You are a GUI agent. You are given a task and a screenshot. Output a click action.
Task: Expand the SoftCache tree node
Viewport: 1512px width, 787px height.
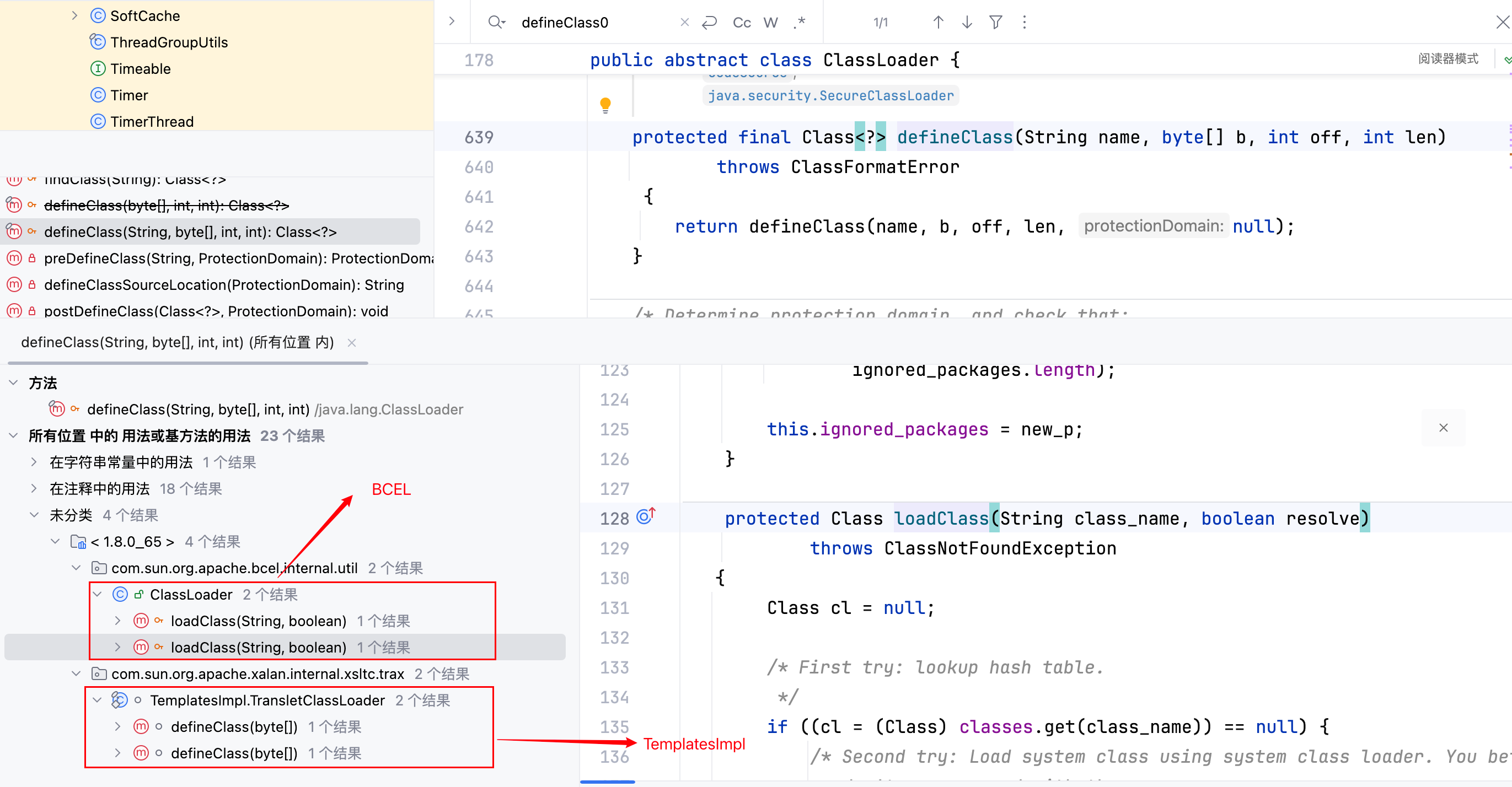pyautogui.click(x=74, y=15)
